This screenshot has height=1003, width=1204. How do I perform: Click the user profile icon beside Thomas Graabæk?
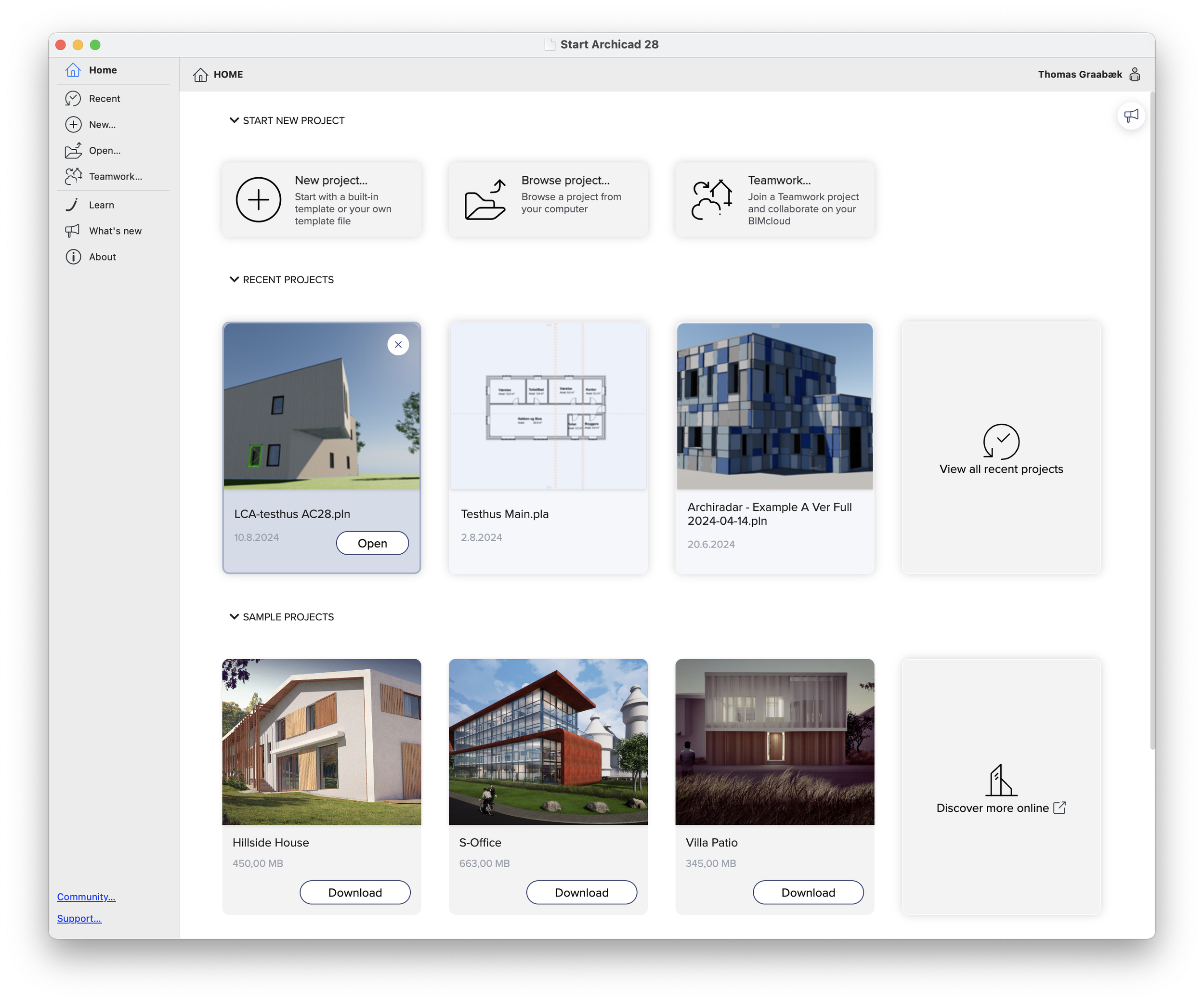click(x=1134, y=75)
